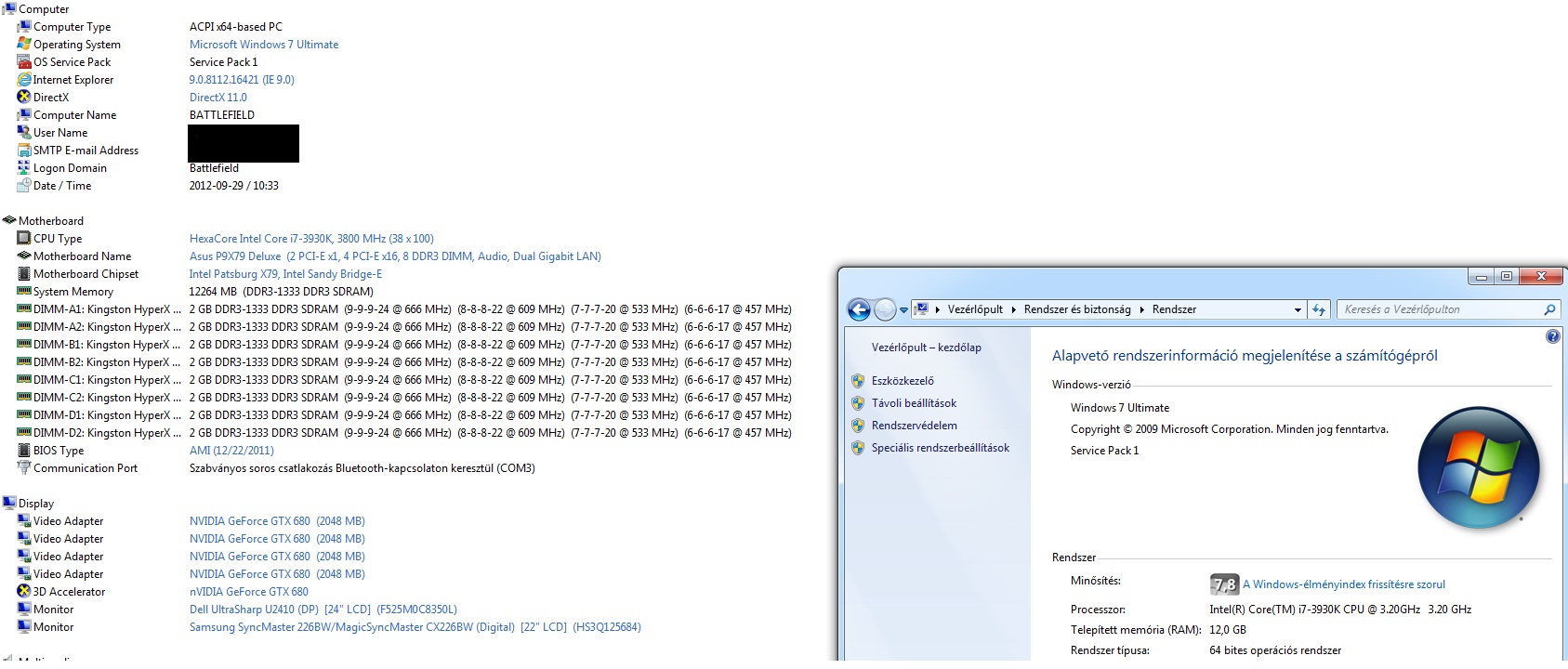The width and height of the screenshot is (1568, 669).
Task: Click Rendszer és biztonság breadcrumb
Action: (x=1077, y=309)
